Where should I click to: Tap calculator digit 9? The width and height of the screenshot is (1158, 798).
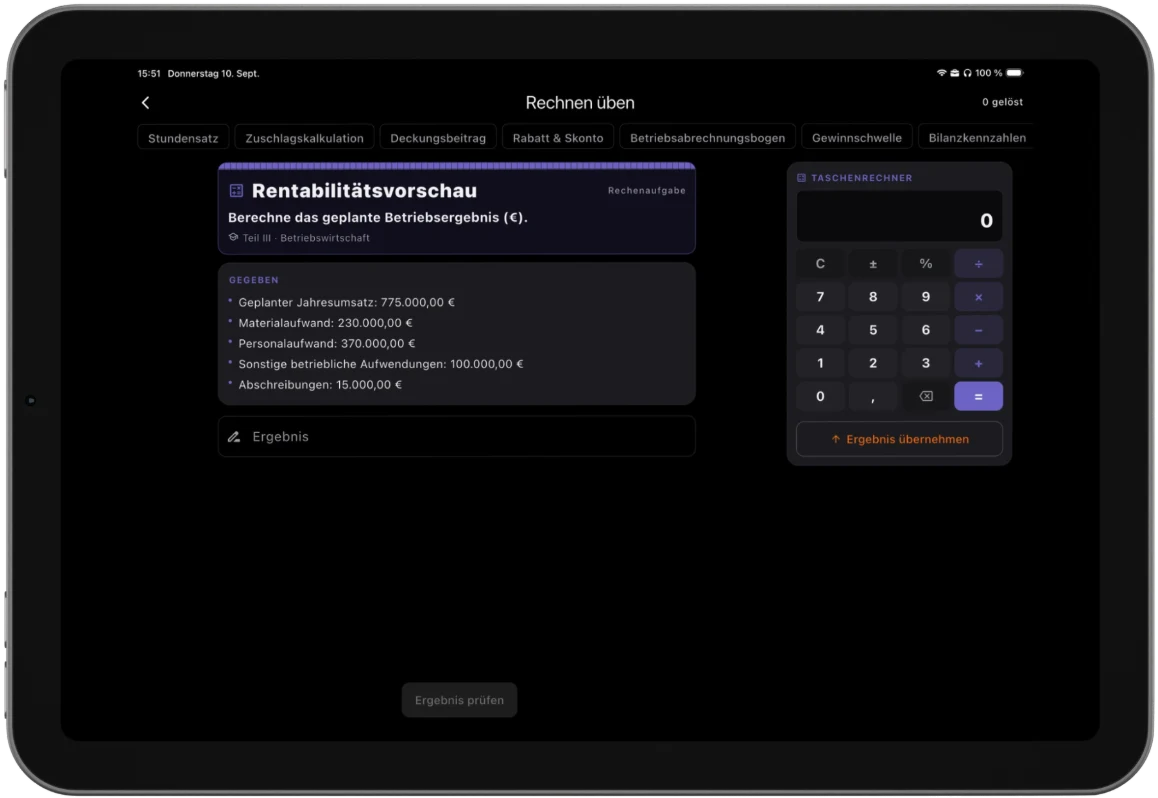(x=925, y=297)
